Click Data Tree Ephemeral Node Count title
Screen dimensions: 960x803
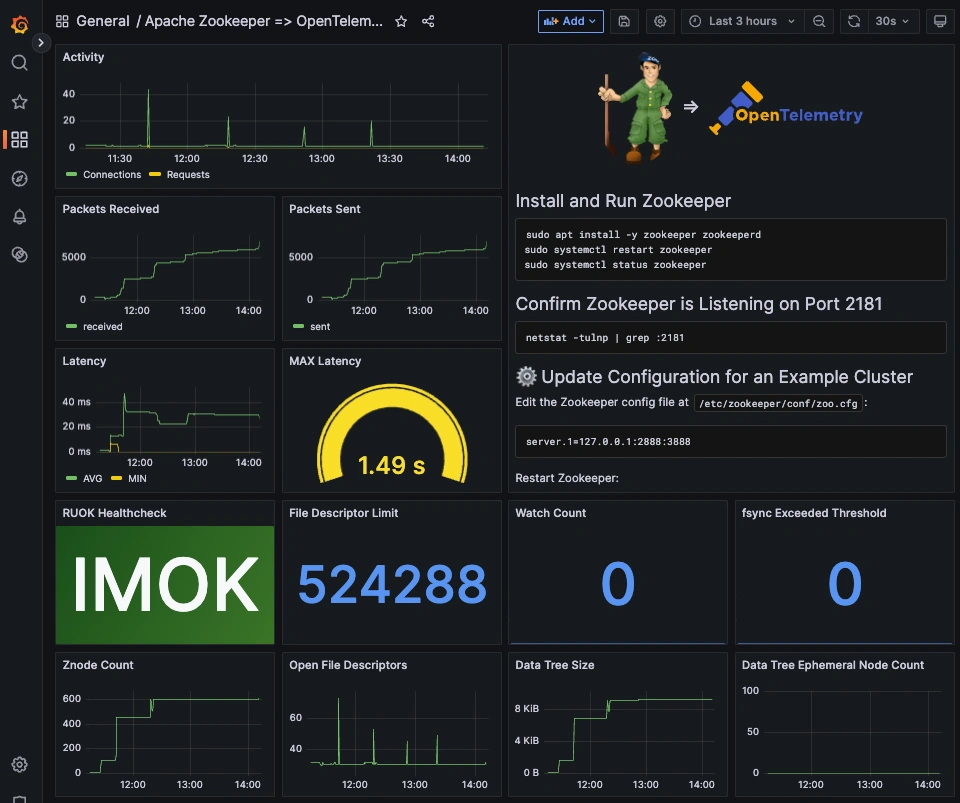click(833, 665)
